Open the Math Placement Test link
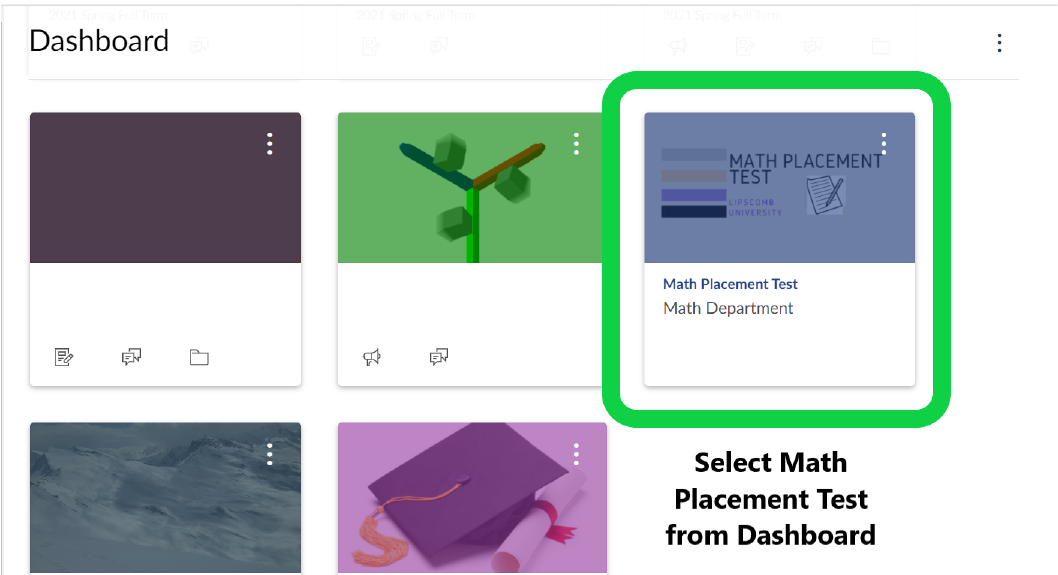 tap(730, 284)
